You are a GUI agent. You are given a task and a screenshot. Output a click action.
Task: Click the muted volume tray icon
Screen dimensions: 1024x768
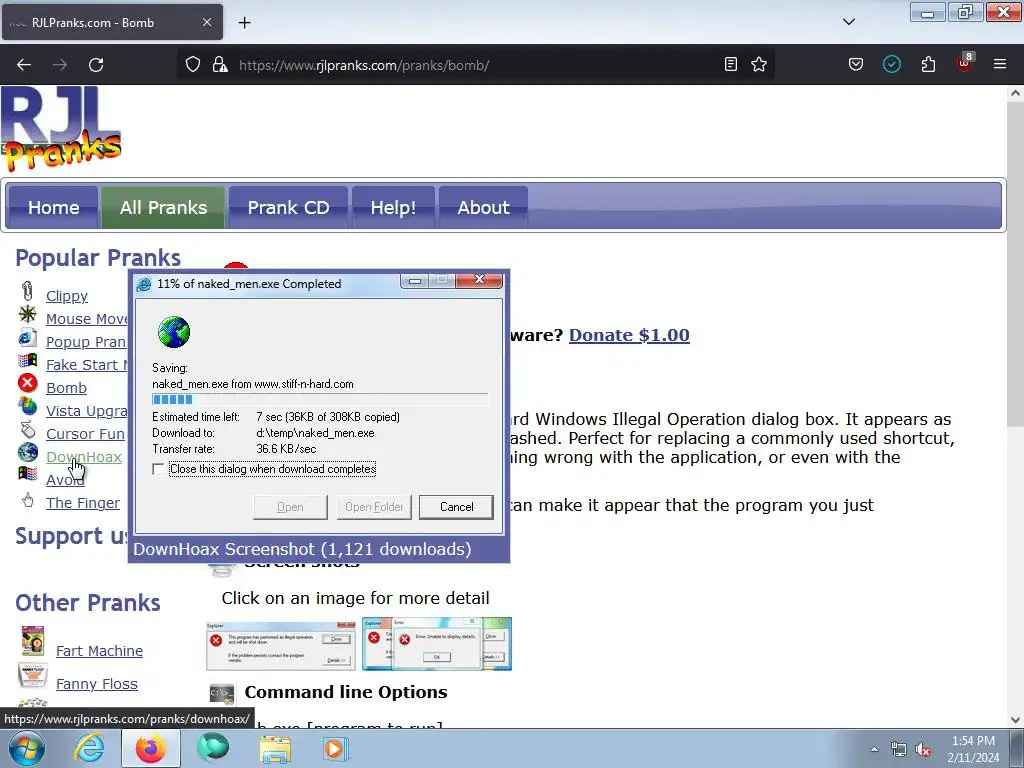(x=923, y=750)
